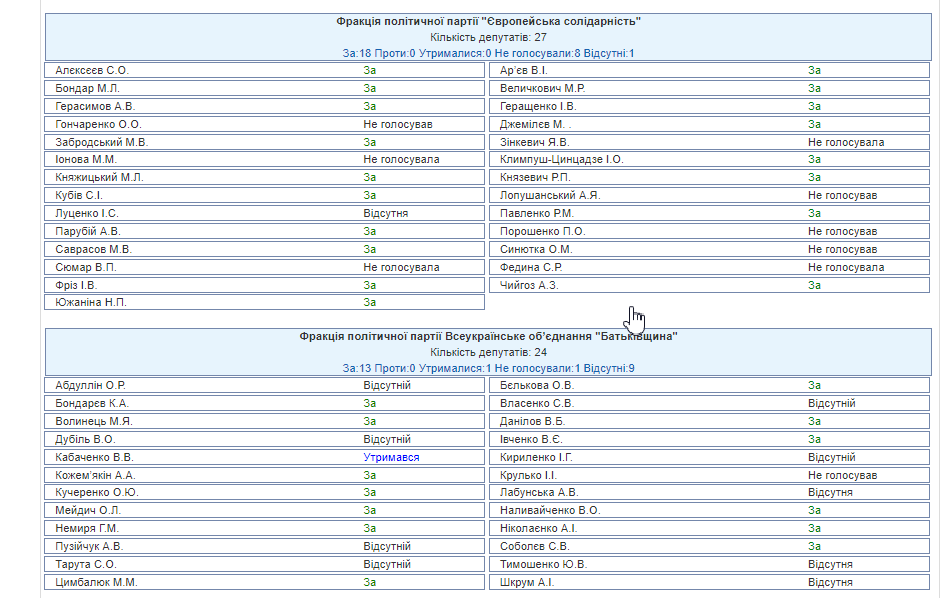Click the name Южаніна Н.П.
Viewport: 940px width, 598px height.
click(x=91, y=302)
